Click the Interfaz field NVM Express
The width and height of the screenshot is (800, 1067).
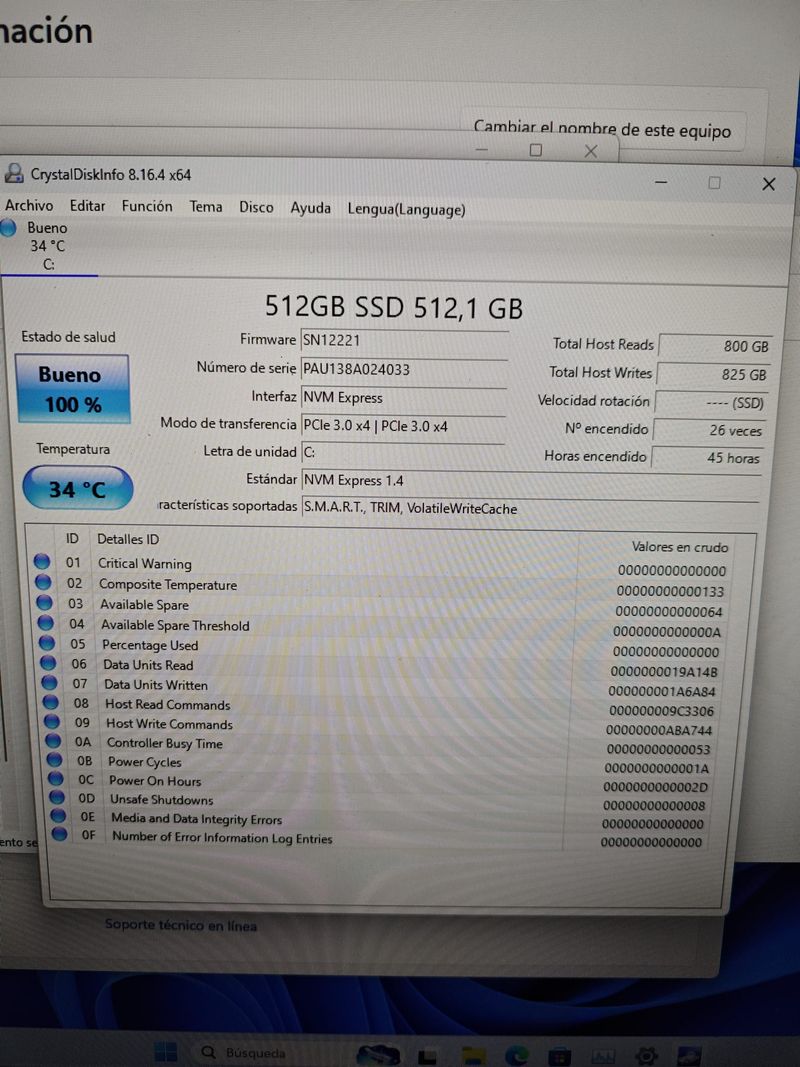click(x=403, y=397)
